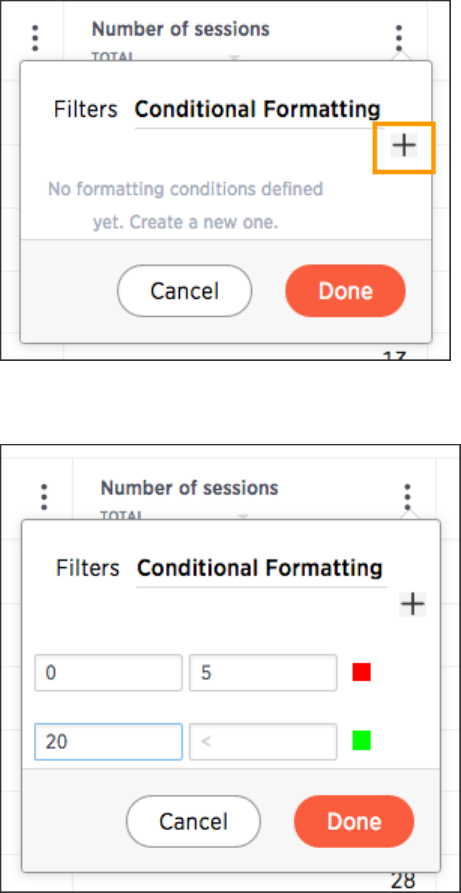Click the plus icon highlighted in orange

[x=404, y=146]
